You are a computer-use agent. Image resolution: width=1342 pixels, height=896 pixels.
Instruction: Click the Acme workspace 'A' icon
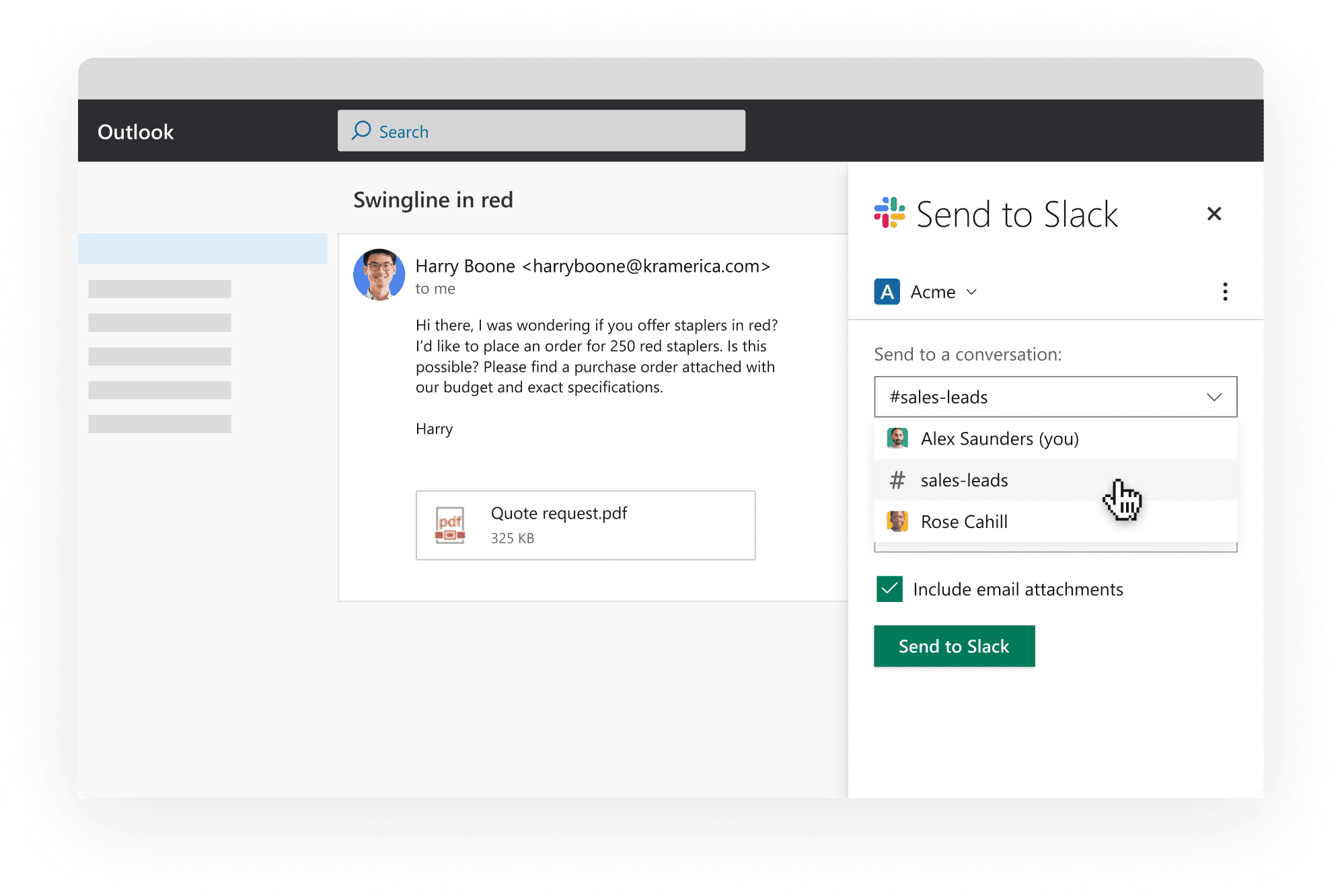pos(887,291)
